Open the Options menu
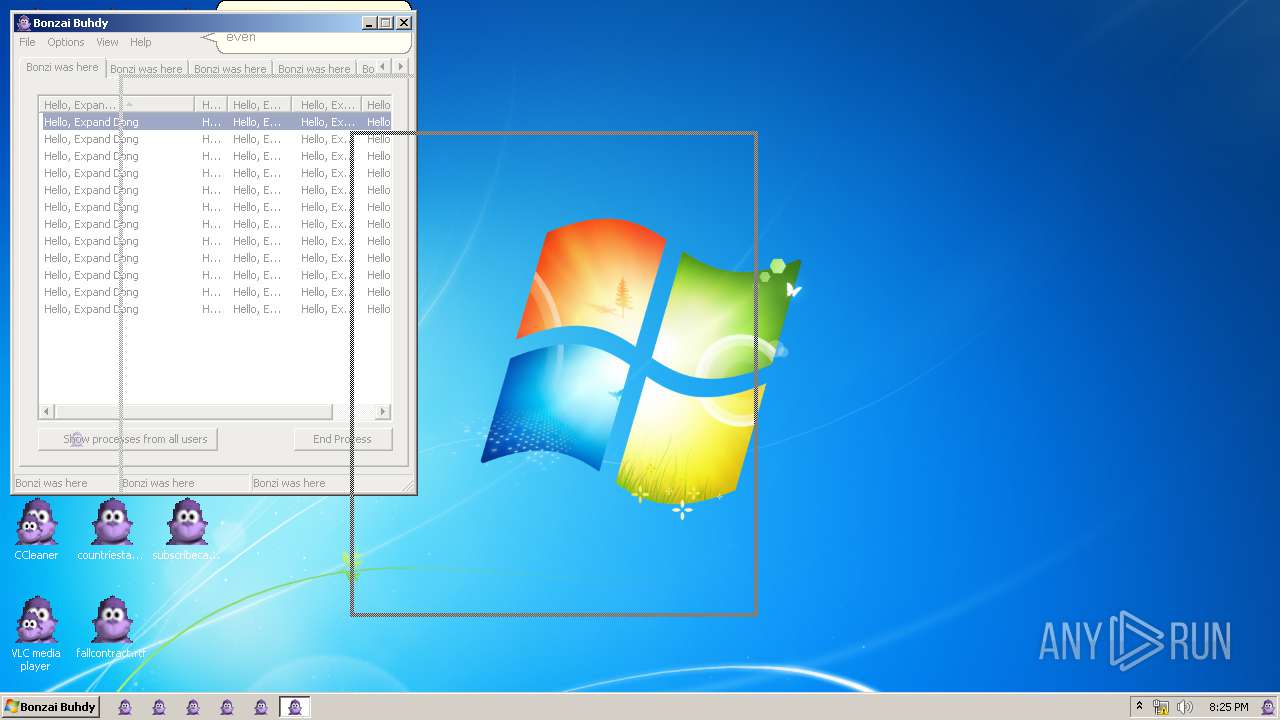This screenshot has height=720, width=1280. 66,42
